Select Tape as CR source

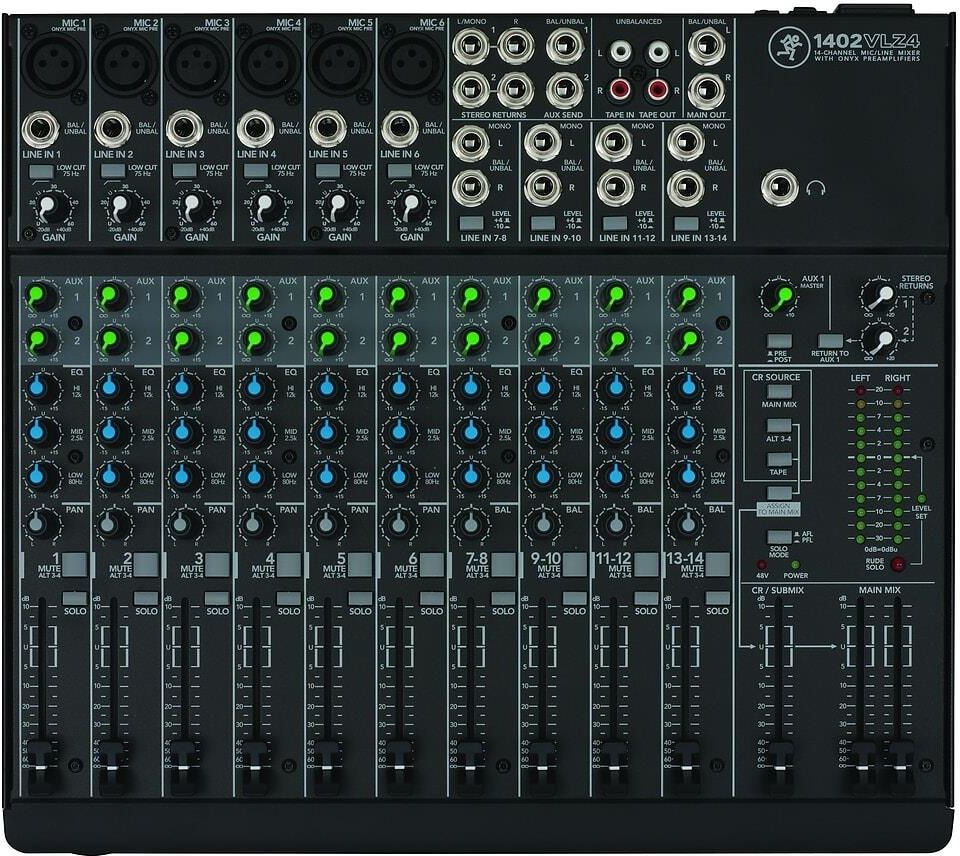tap(779, 459)
